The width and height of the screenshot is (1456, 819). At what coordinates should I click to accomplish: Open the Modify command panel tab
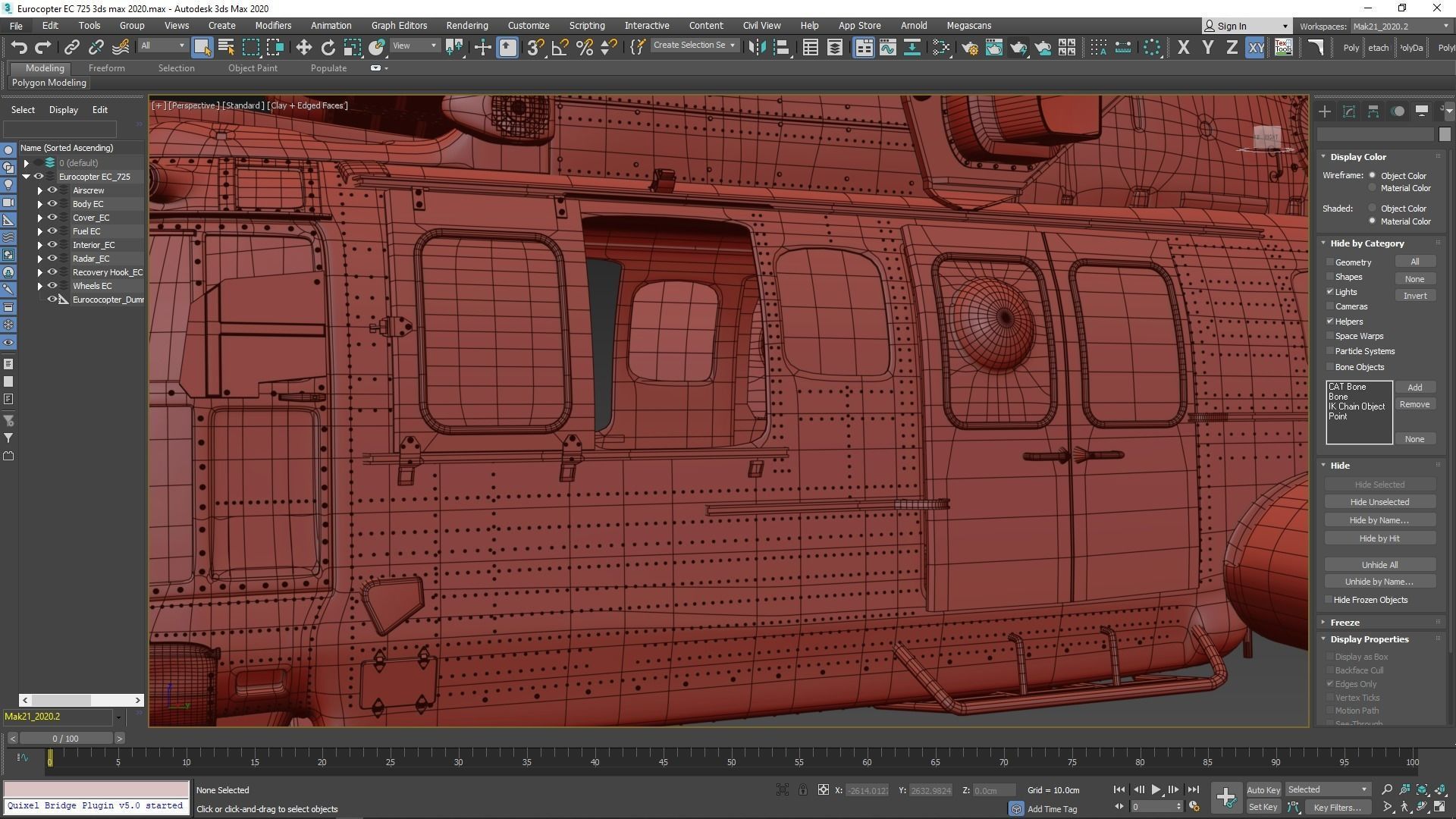pos(1348,111)
